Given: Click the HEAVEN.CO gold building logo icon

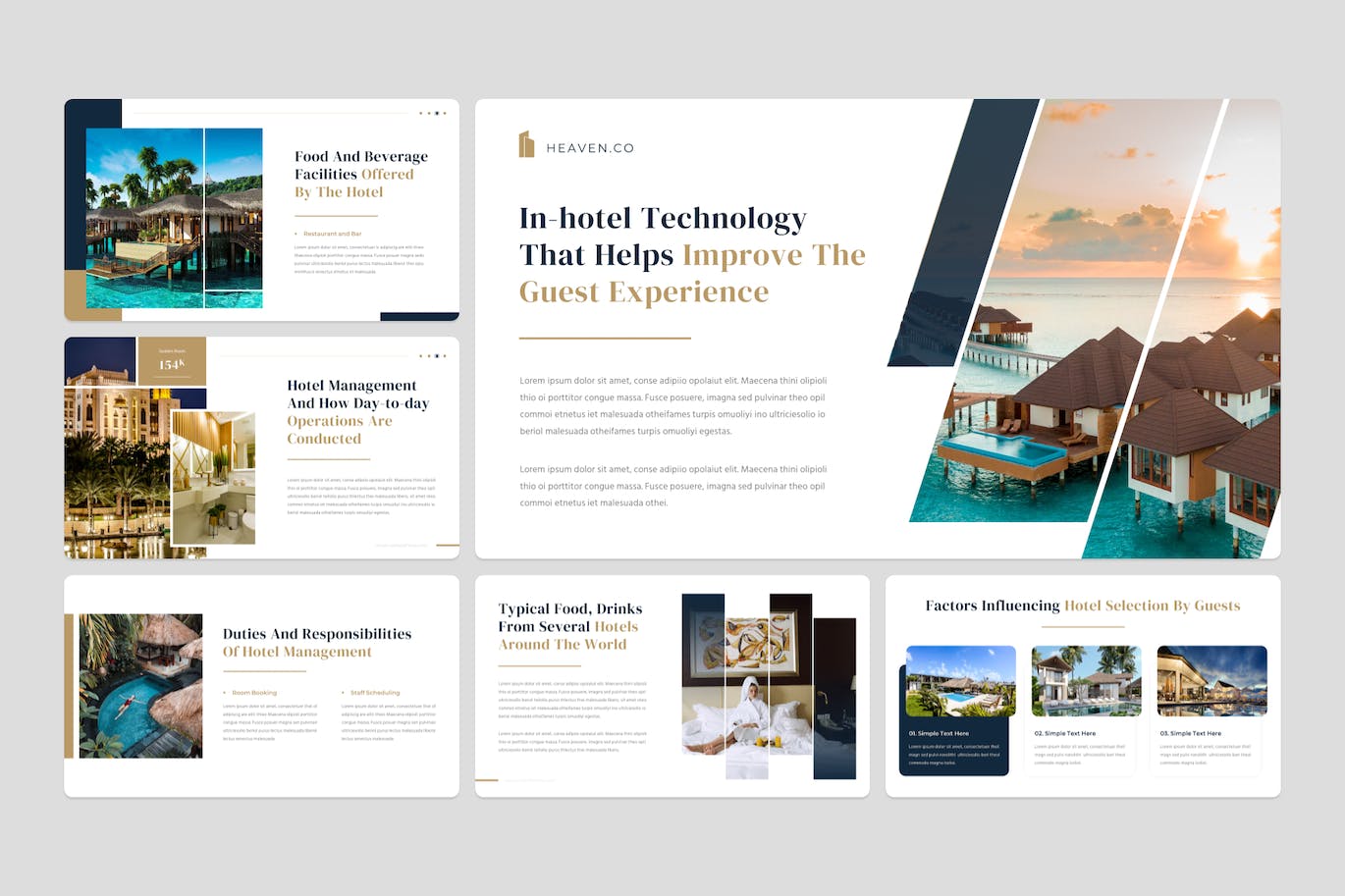Looking at the screenshot, I should coord(526,145).
